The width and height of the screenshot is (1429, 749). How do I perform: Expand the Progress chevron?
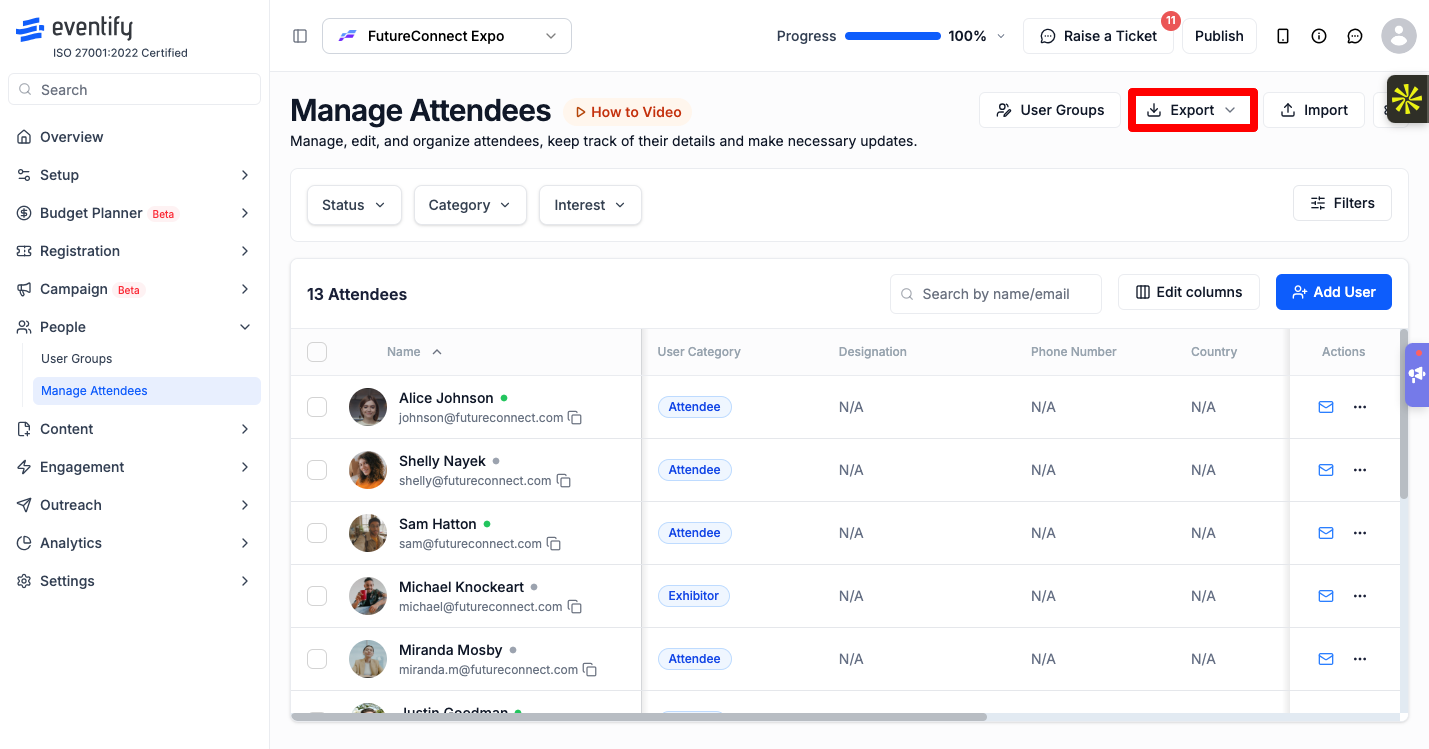(x=1002, y=36)
